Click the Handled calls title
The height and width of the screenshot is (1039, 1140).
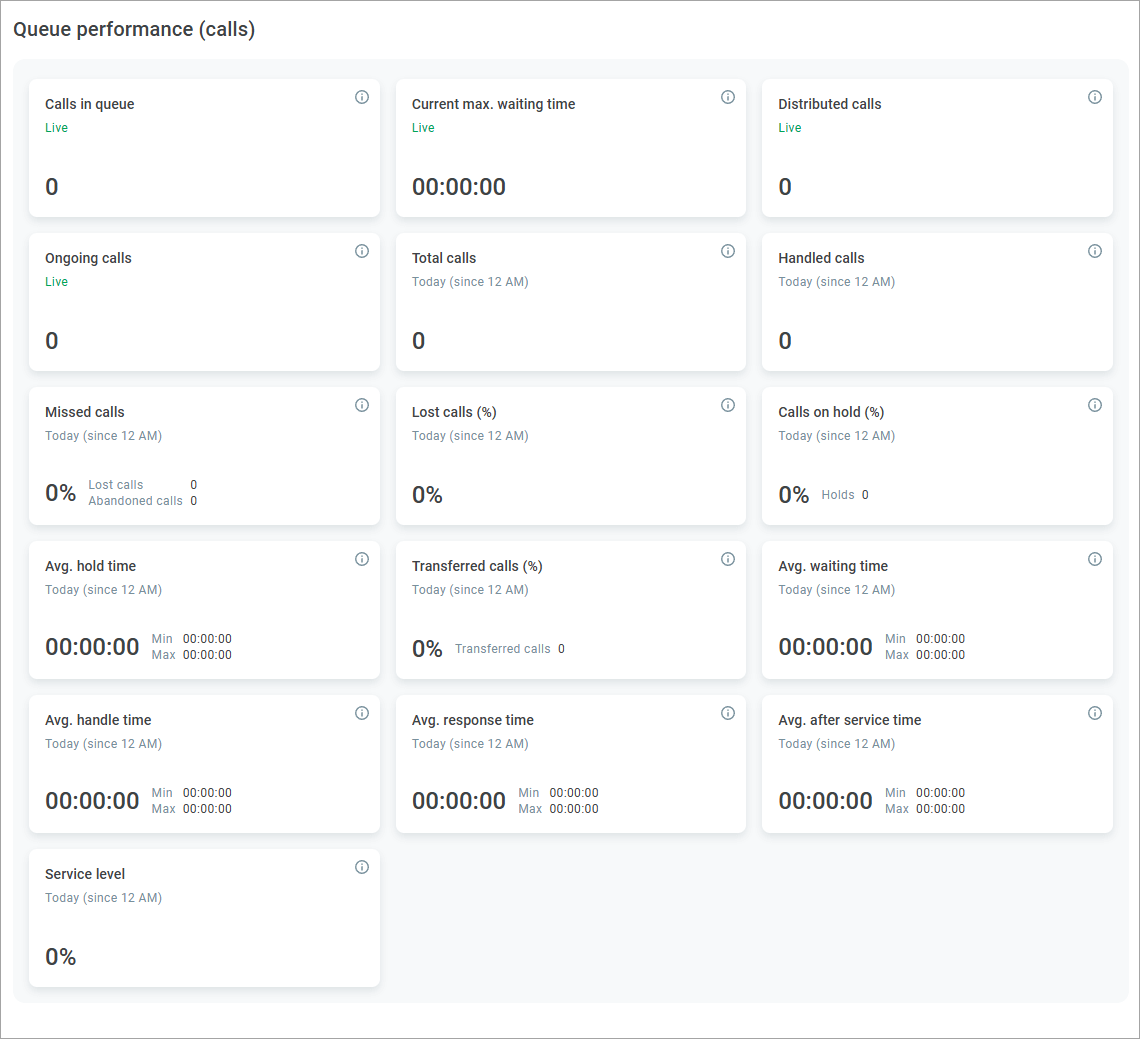click(x=821, y=258)
